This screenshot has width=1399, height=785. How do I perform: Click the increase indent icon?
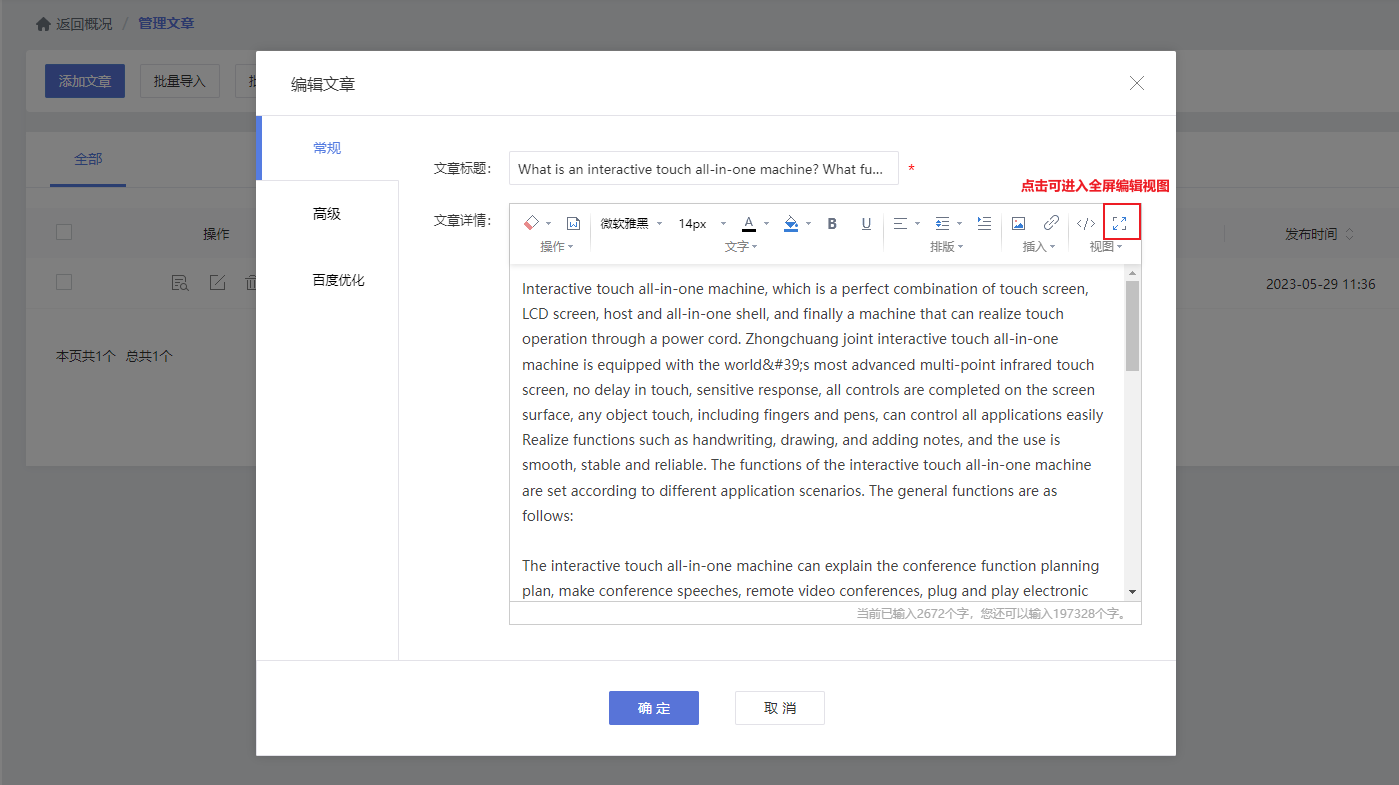(x=984, y=223)
